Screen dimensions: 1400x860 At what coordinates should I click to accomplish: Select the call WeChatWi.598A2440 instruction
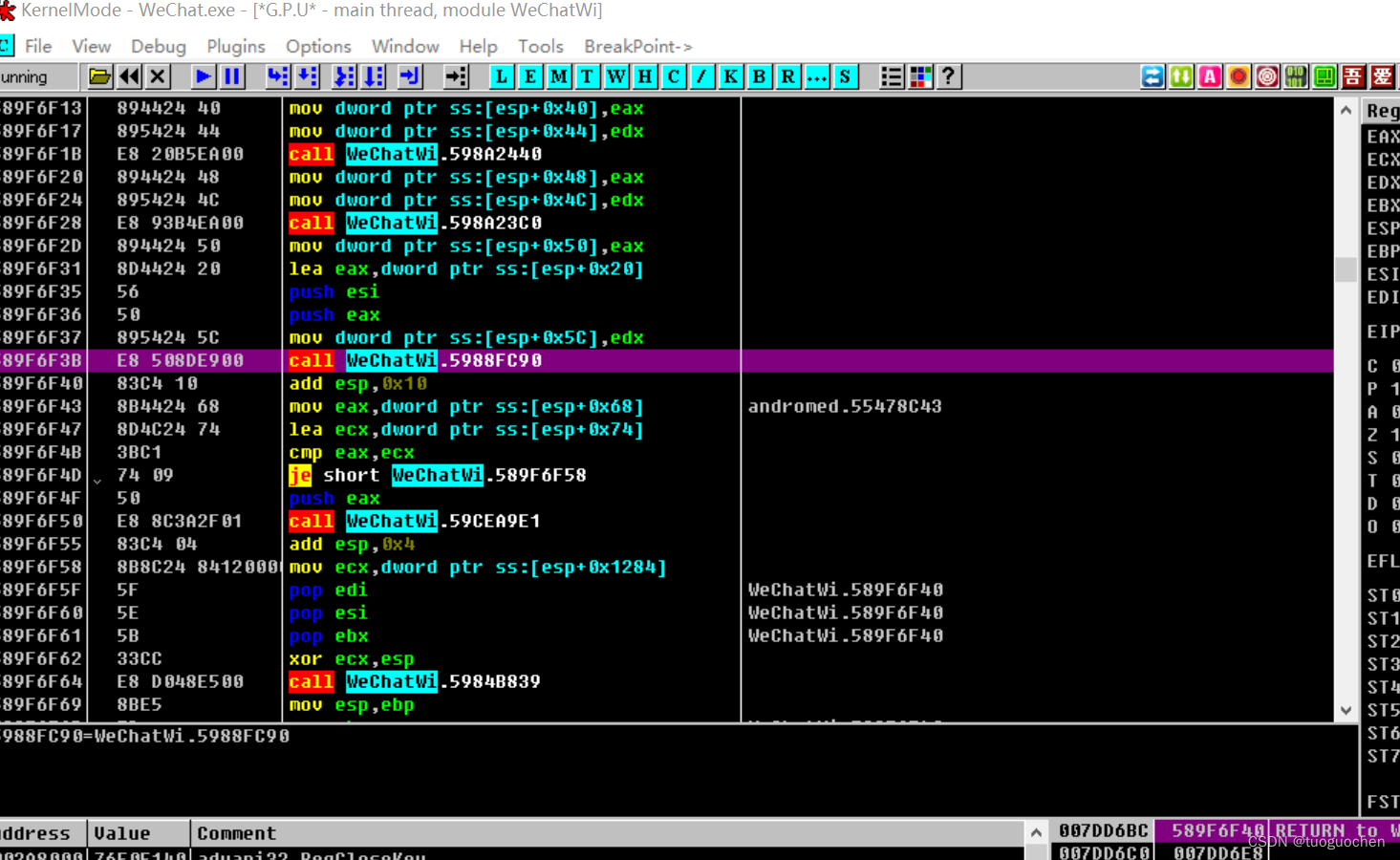coord(416,154)
